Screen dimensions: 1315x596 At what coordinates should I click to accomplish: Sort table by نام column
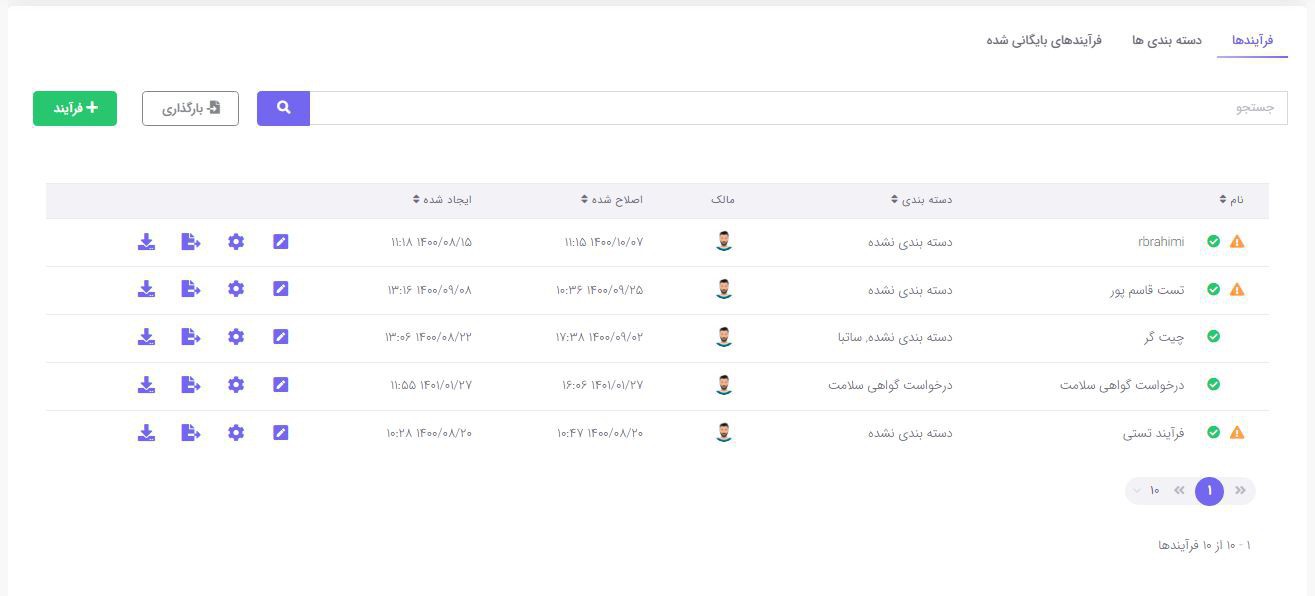tap(1231, 200)
